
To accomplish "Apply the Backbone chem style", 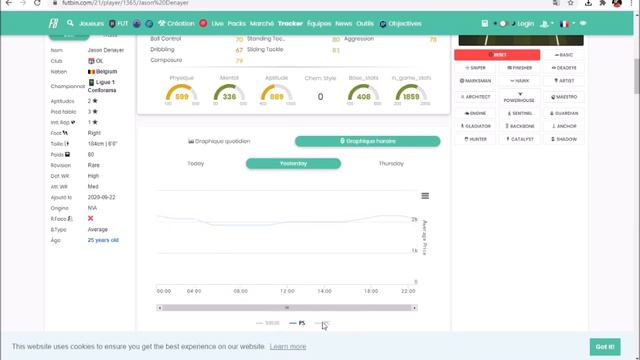I will [x=520, y=126].
